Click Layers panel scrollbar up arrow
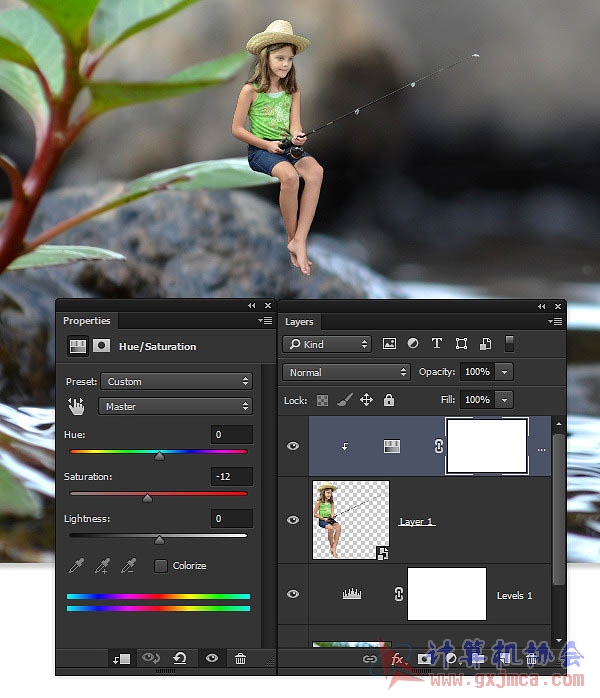 (x=559, y=424)
